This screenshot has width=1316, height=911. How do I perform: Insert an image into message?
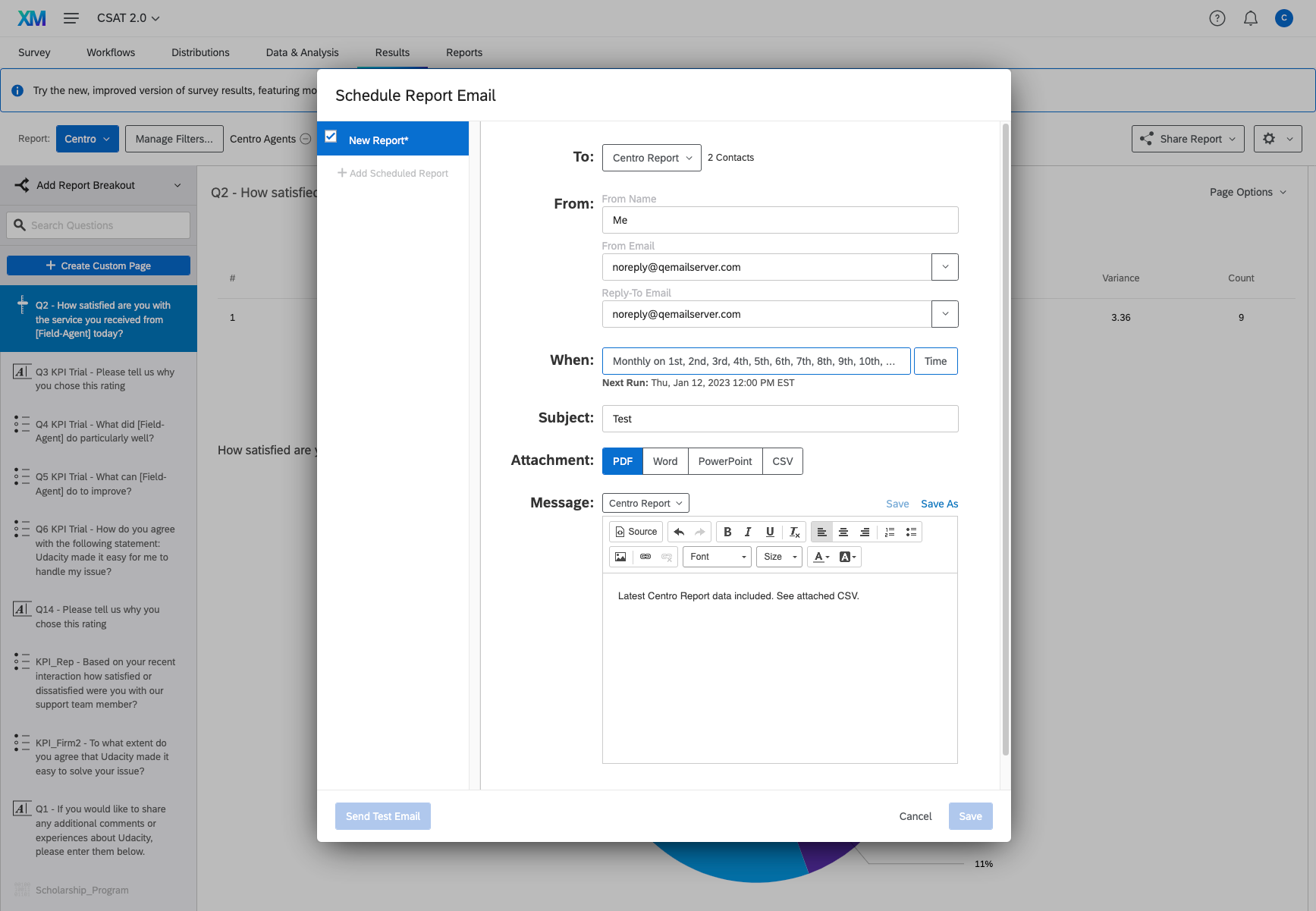[620, 557]
